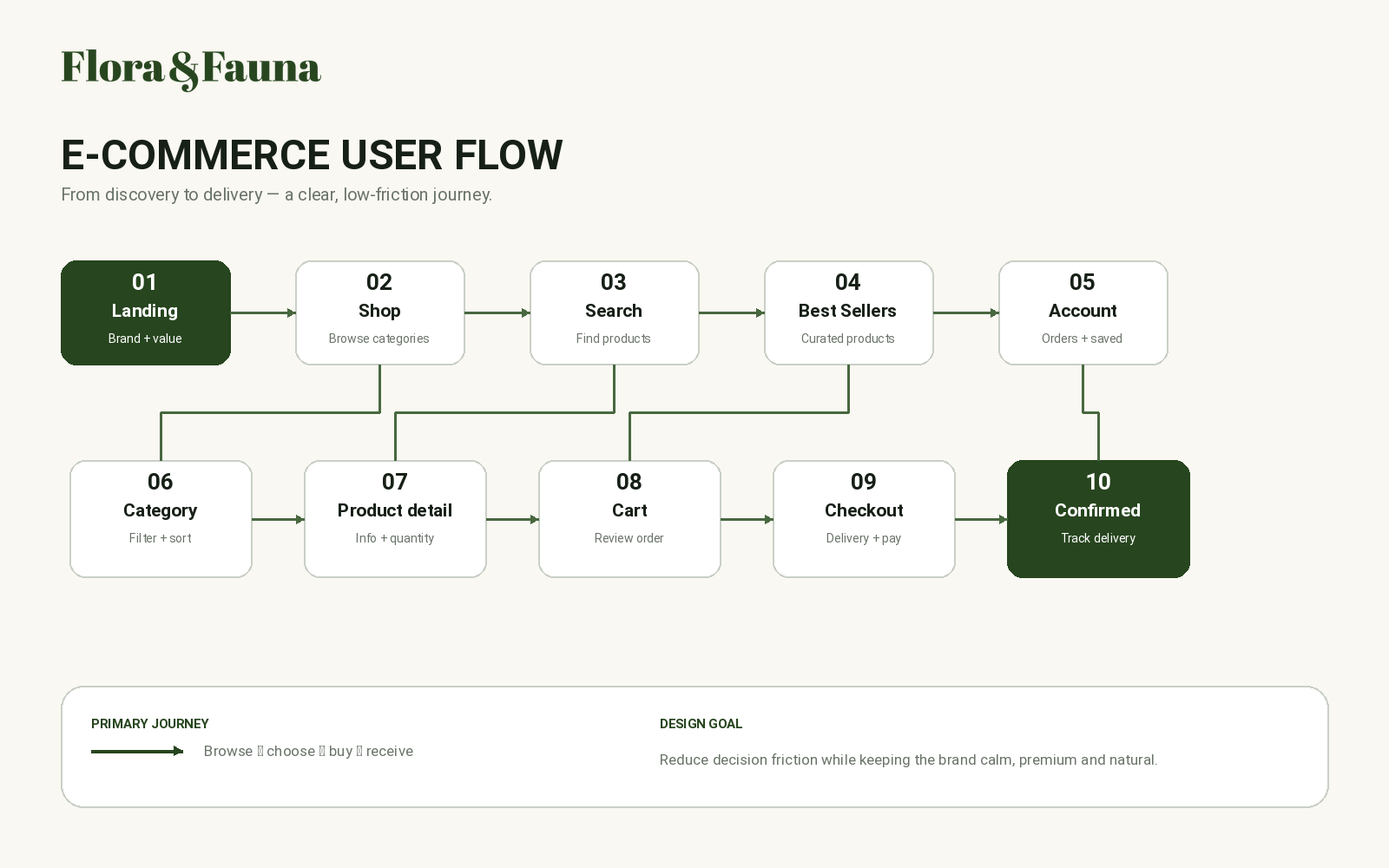Image resolution: width=1389 pixels, height=868 pixels.
Task: Open the 07 Product detail card
Action: [x=395, y=519]
